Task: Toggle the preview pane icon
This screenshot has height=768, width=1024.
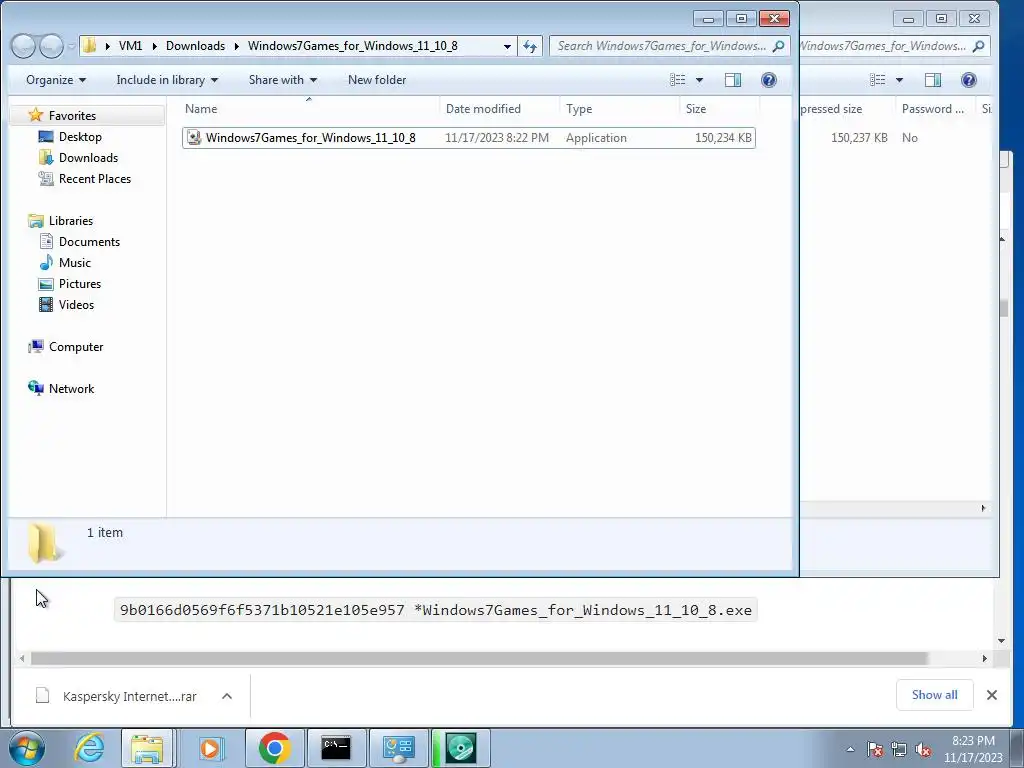Action: (733, 80)
